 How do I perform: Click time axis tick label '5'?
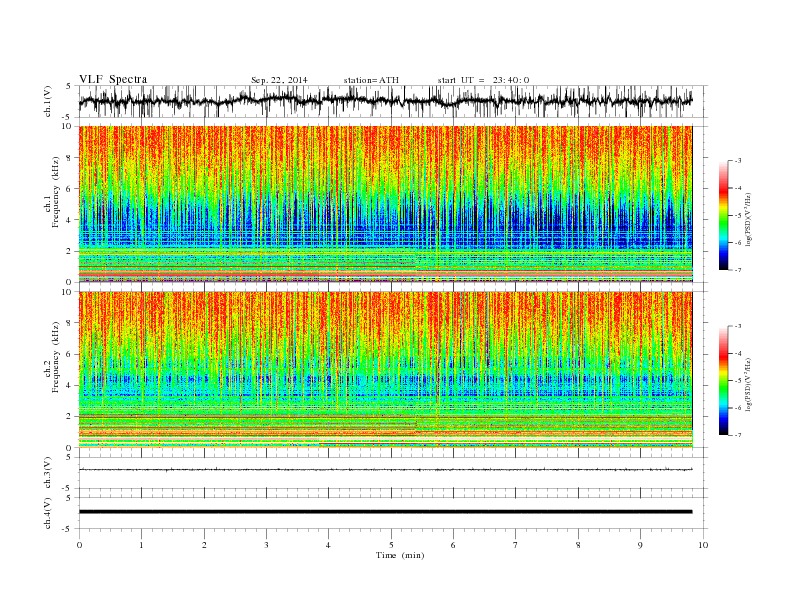tap(391, 545)
